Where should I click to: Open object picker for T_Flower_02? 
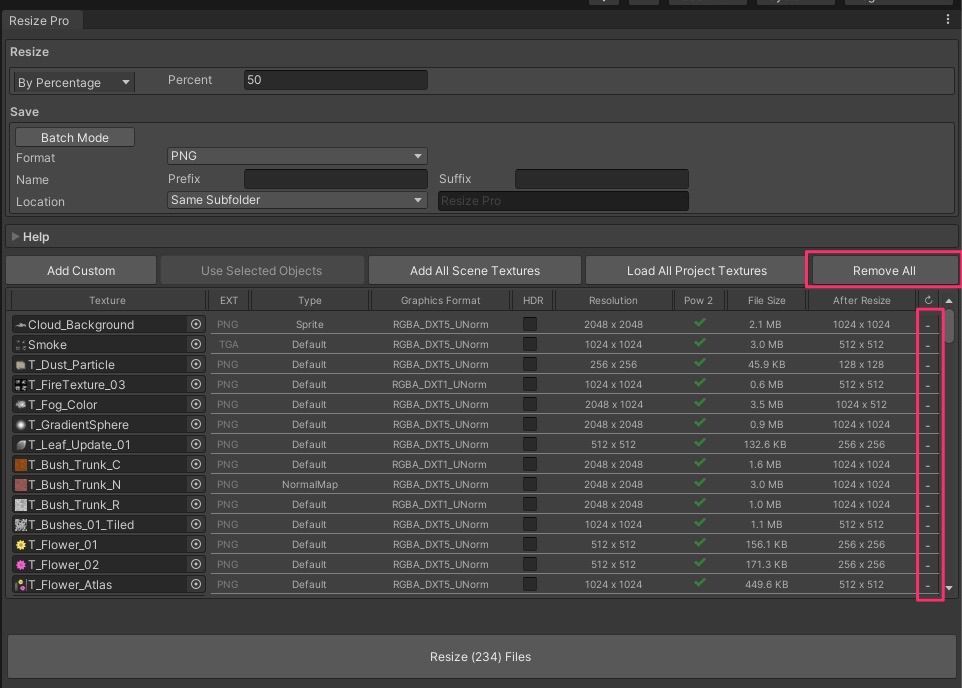click(x=196, y=565)
